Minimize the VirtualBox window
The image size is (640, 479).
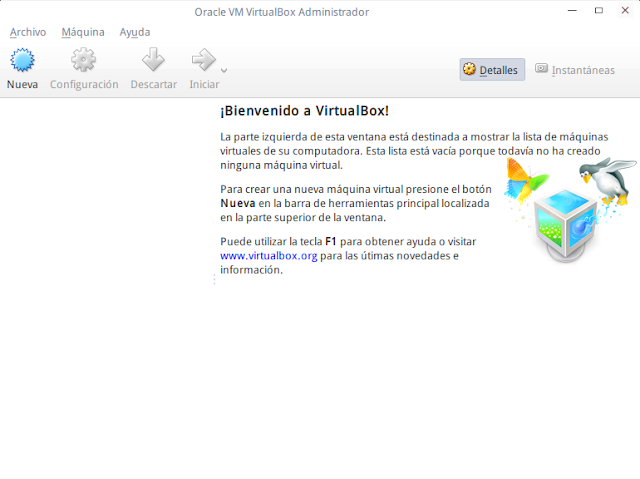tap(572, 11)
